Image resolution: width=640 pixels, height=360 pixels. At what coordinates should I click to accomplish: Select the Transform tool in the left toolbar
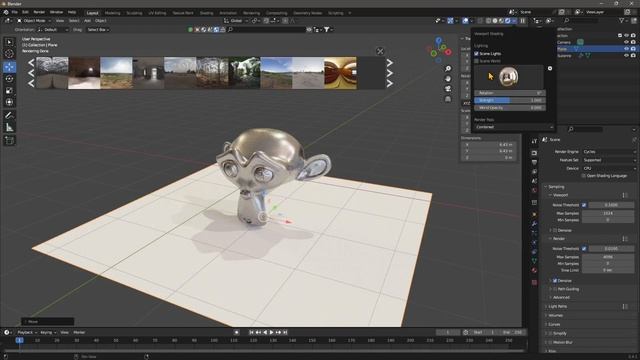(9, 102)
